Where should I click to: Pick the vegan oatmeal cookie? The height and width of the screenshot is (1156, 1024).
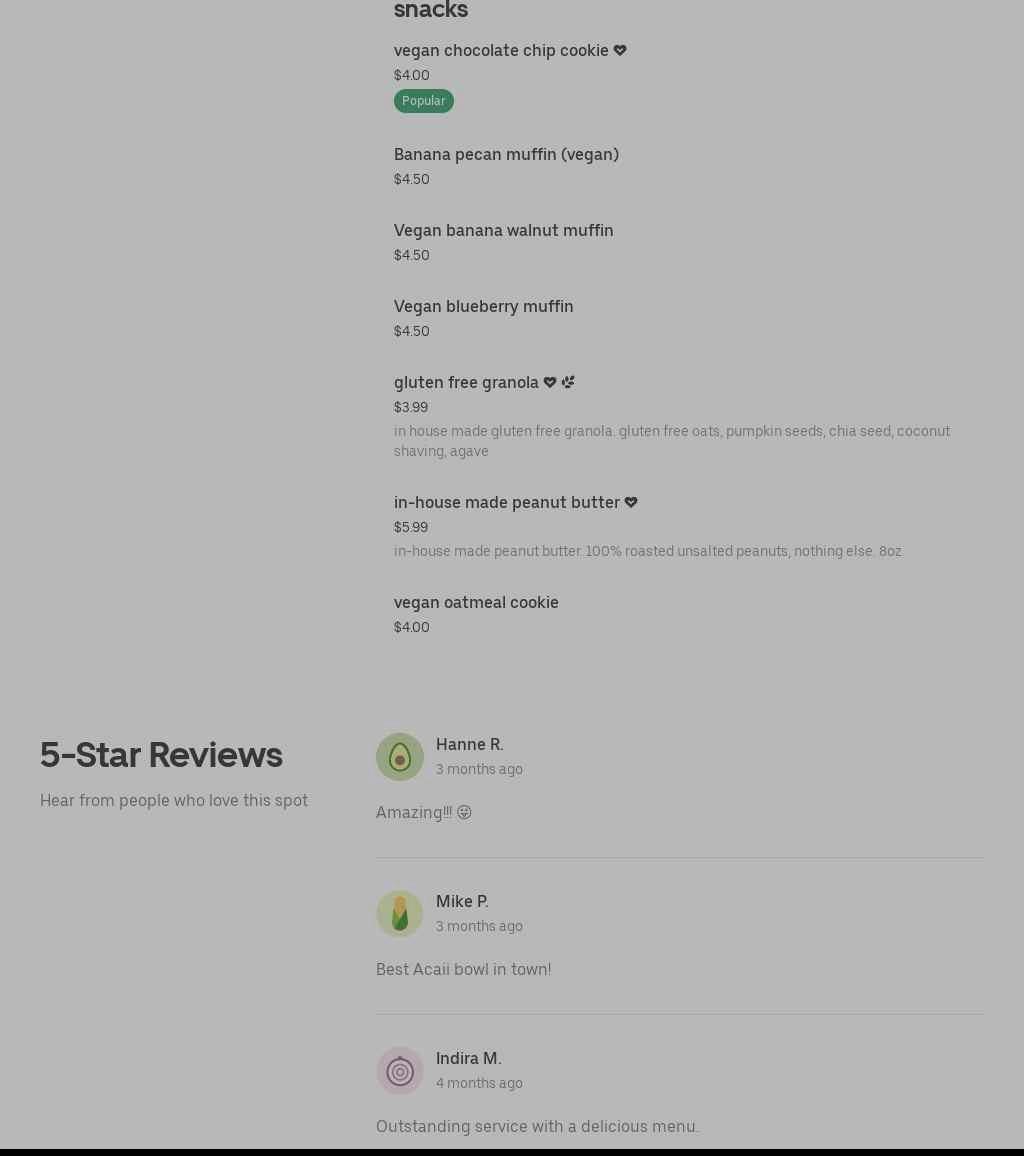[476, 602]
